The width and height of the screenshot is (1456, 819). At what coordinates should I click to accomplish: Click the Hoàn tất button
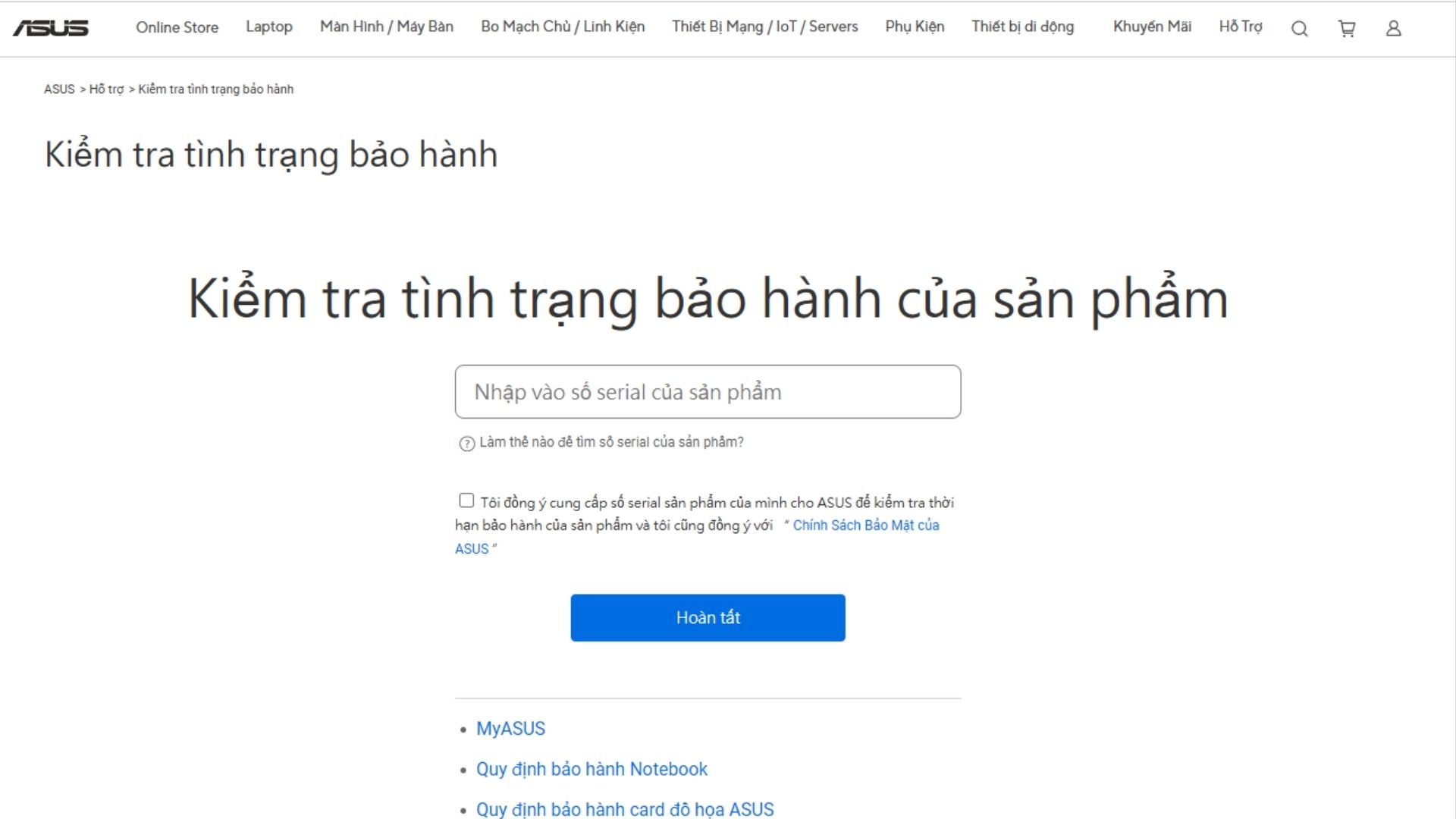click(x=708, y=617)
